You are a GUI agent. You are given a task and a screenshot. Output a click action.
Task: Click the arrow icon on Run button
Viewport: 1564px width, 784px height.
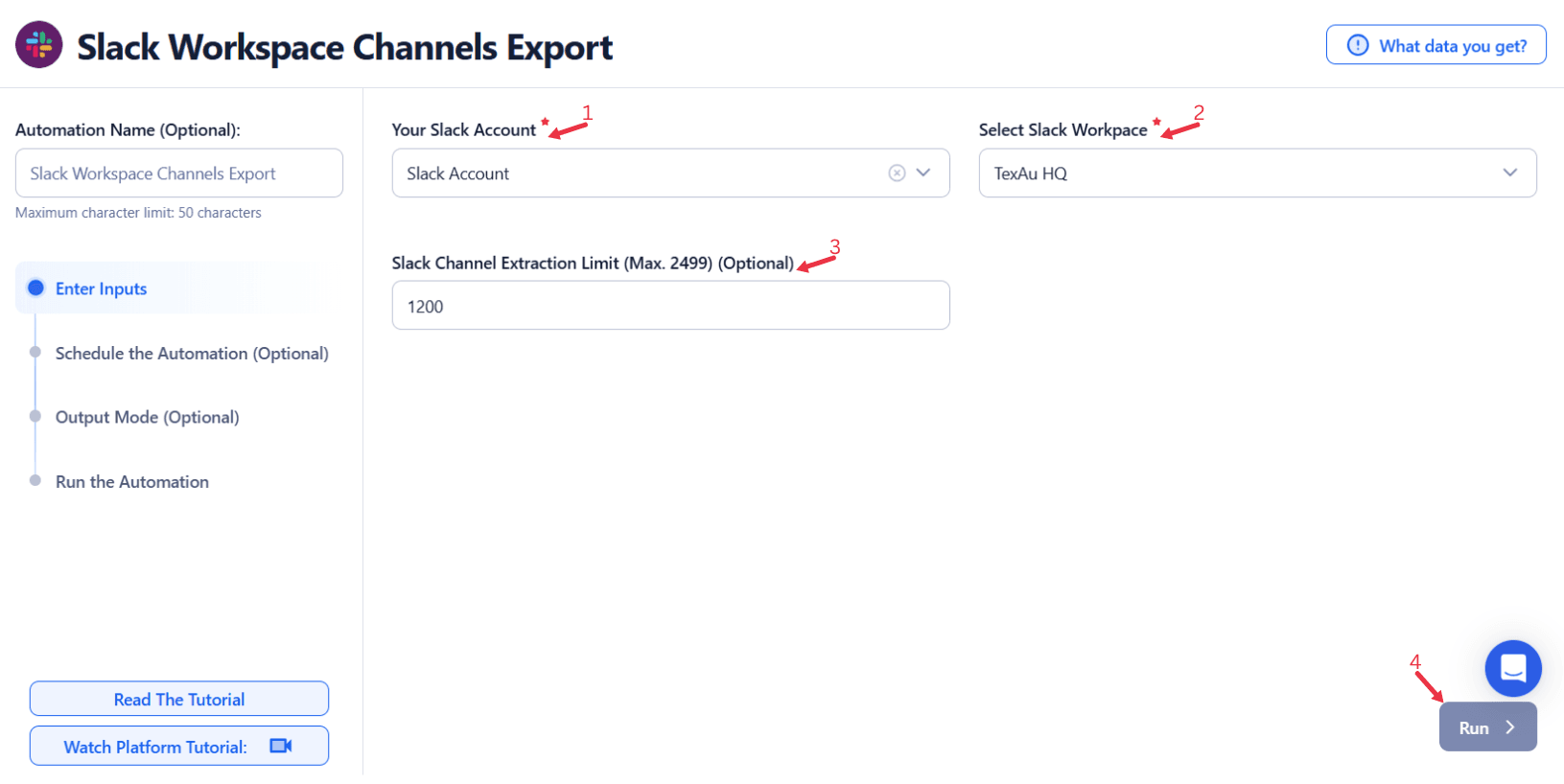1510,727
